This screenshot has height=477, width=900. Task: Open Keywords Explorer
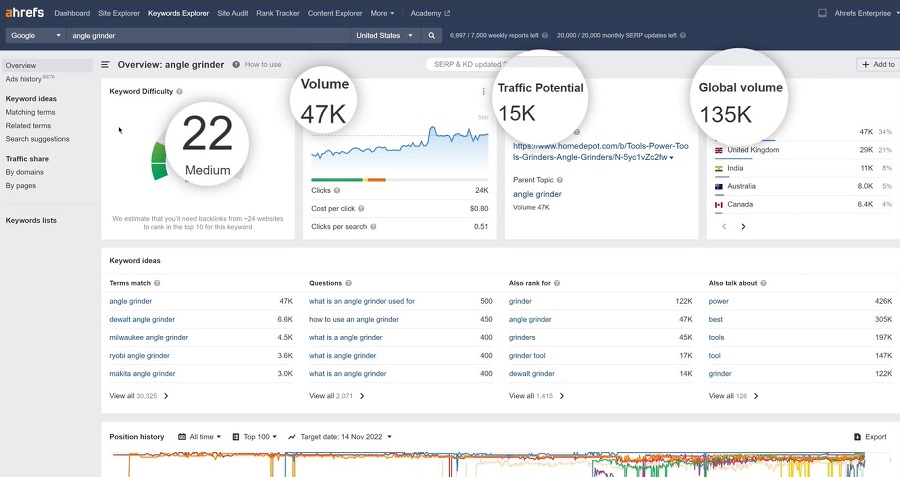(x=179, y=13)
